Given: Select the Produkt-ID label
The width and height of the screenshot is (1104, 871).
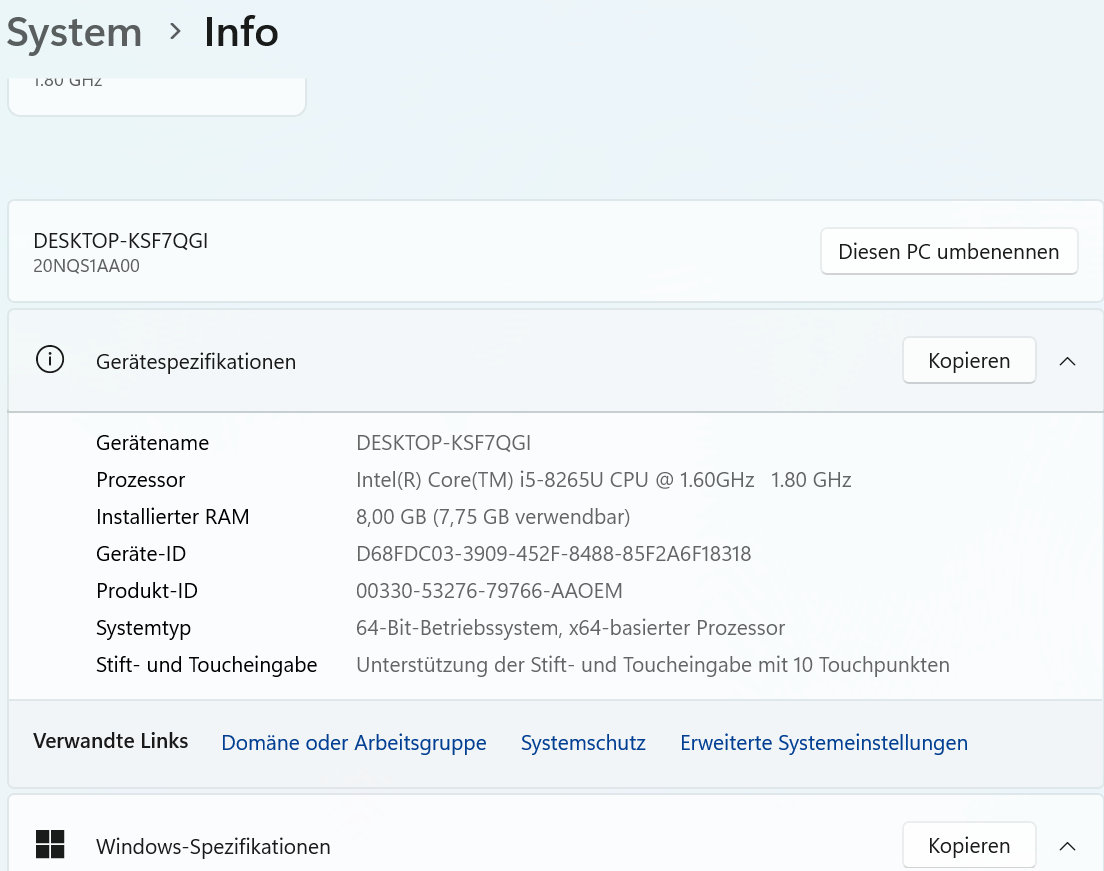Looking at the screenshot, I should pos(146,591).
